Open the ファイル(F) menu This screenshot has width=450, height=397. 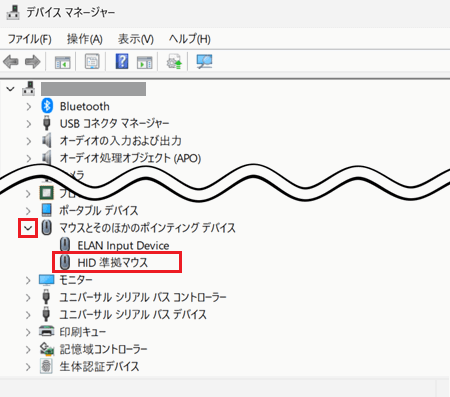tap(30, 39)
